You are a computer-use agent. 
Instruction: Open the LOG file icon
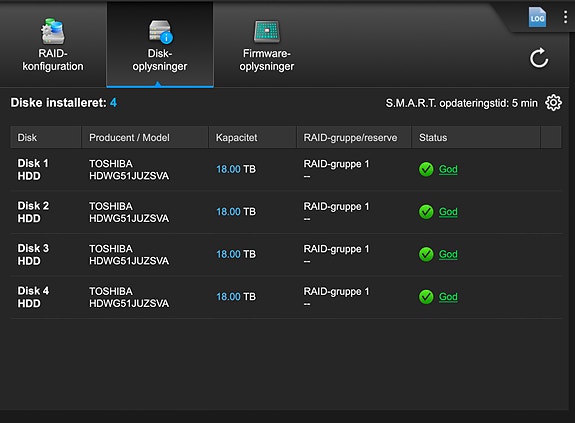coord(537,17)
